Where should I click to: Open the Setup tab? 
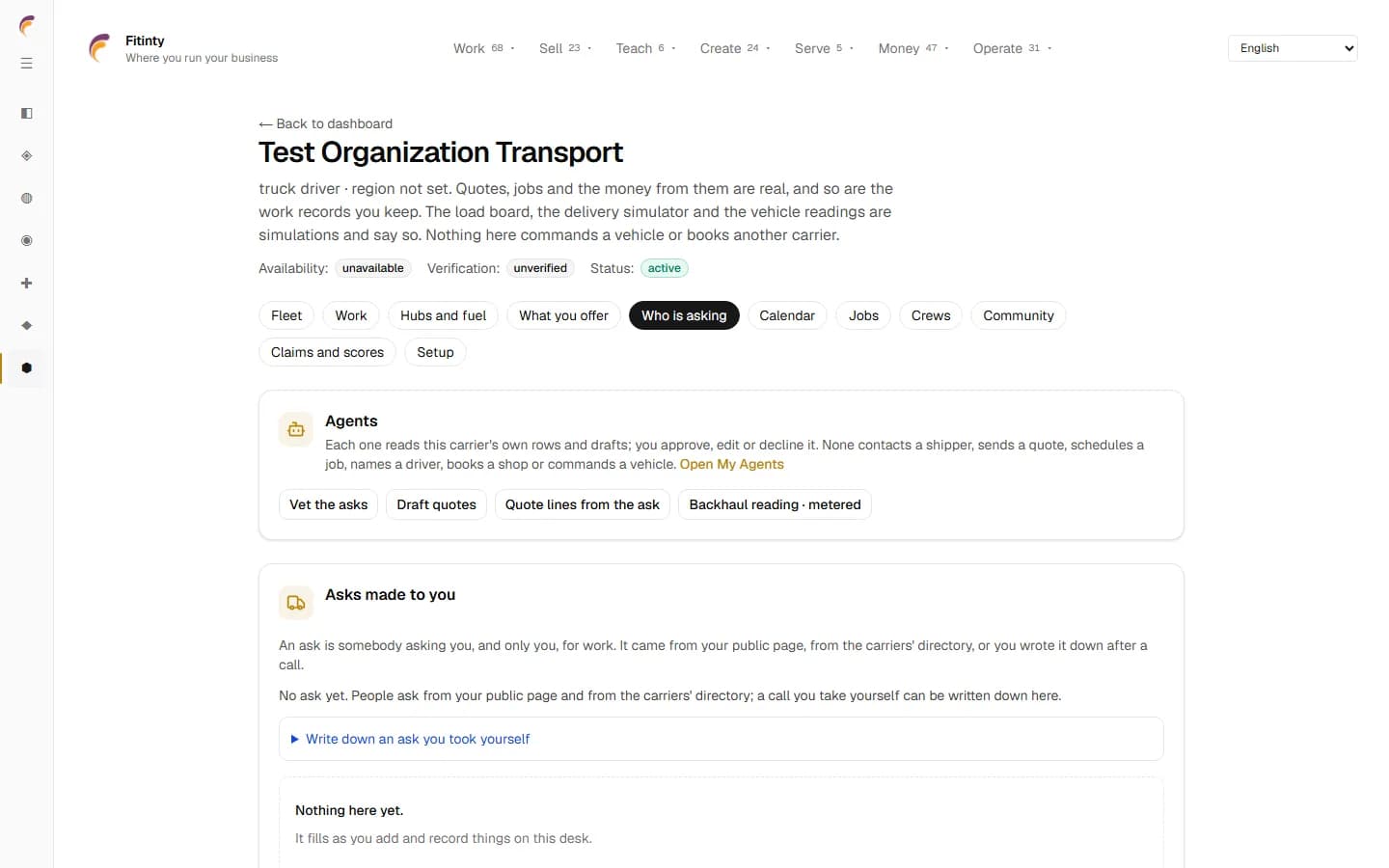click(435, 352)
